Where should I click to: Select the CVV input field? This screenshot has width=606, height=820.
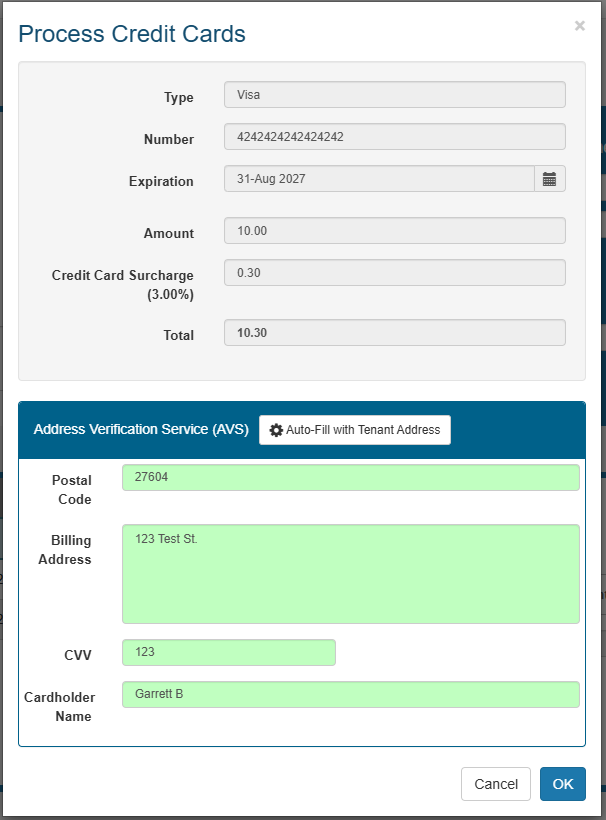tap(229, 652)
